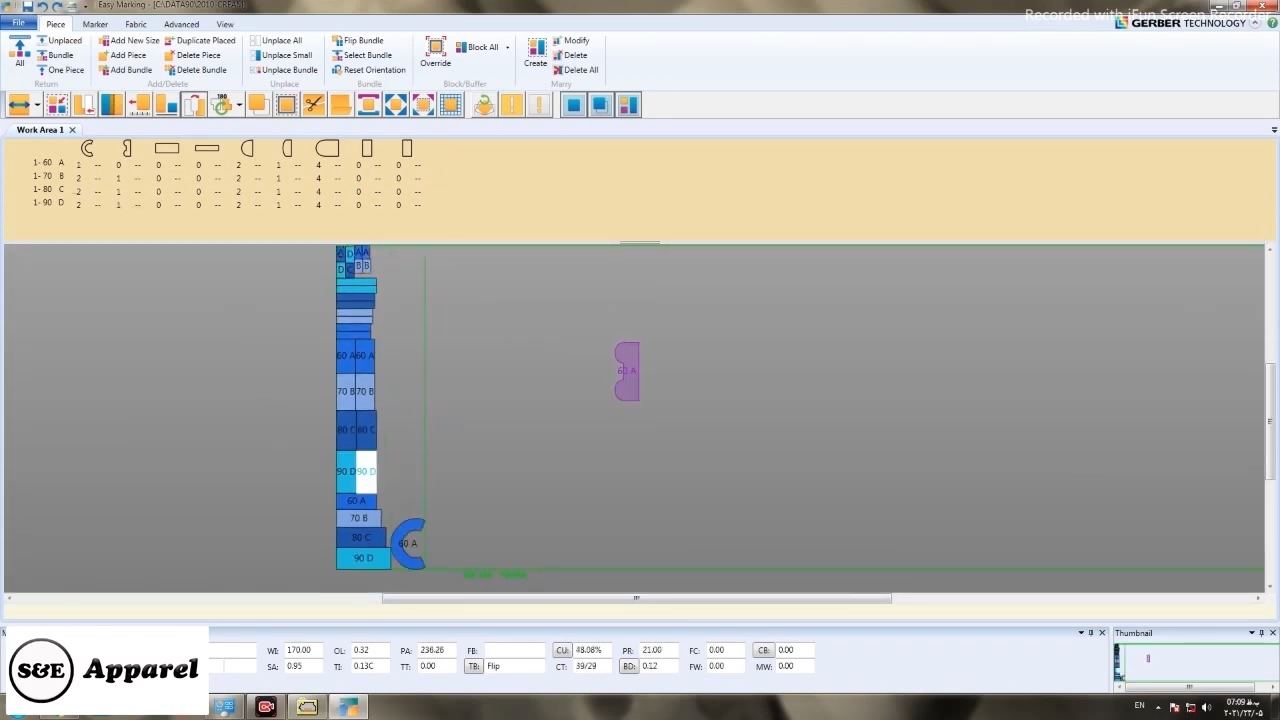This screenshot has width=1280, height=720.
Task: Toggle the BD button in info bar
Action: point(629,666)
